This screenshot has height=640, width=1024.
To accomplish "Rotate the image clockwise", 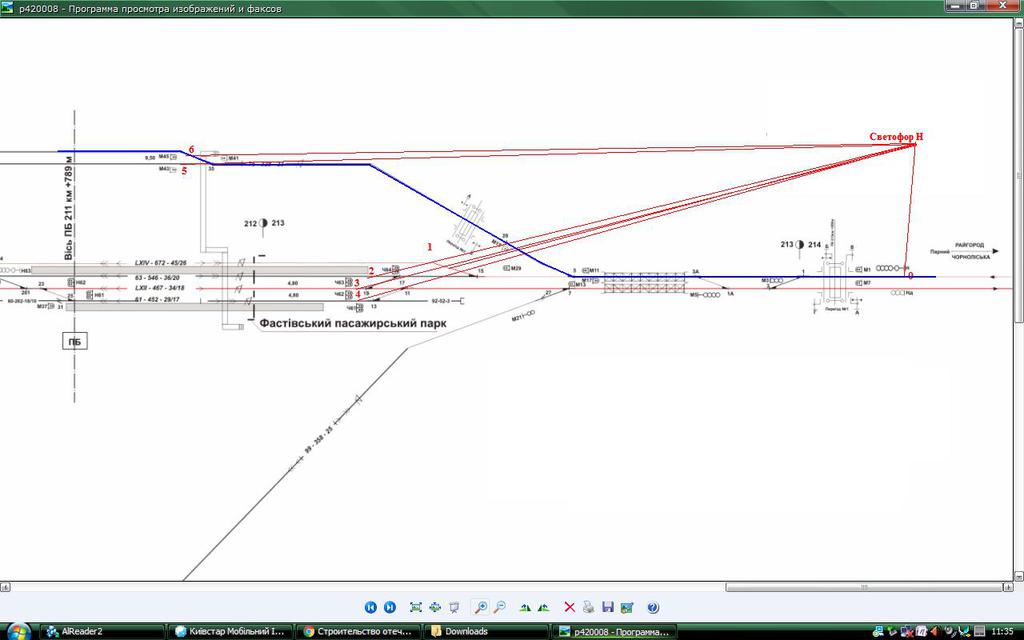I will [x=525, y=607].
